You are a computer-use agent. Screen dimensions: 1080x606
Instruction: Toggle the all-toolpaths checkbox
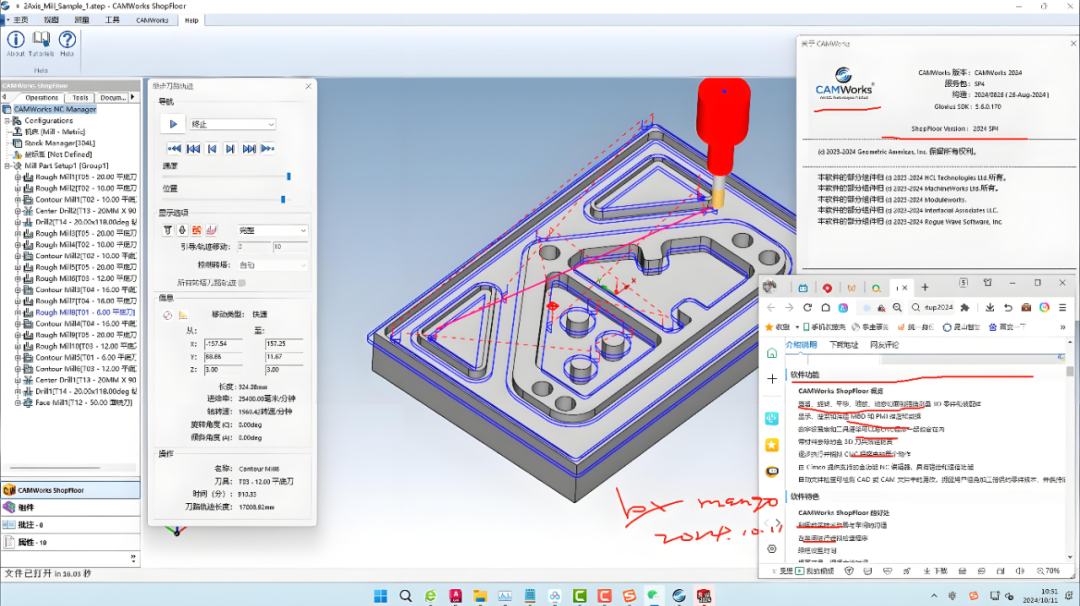(242, 282)
